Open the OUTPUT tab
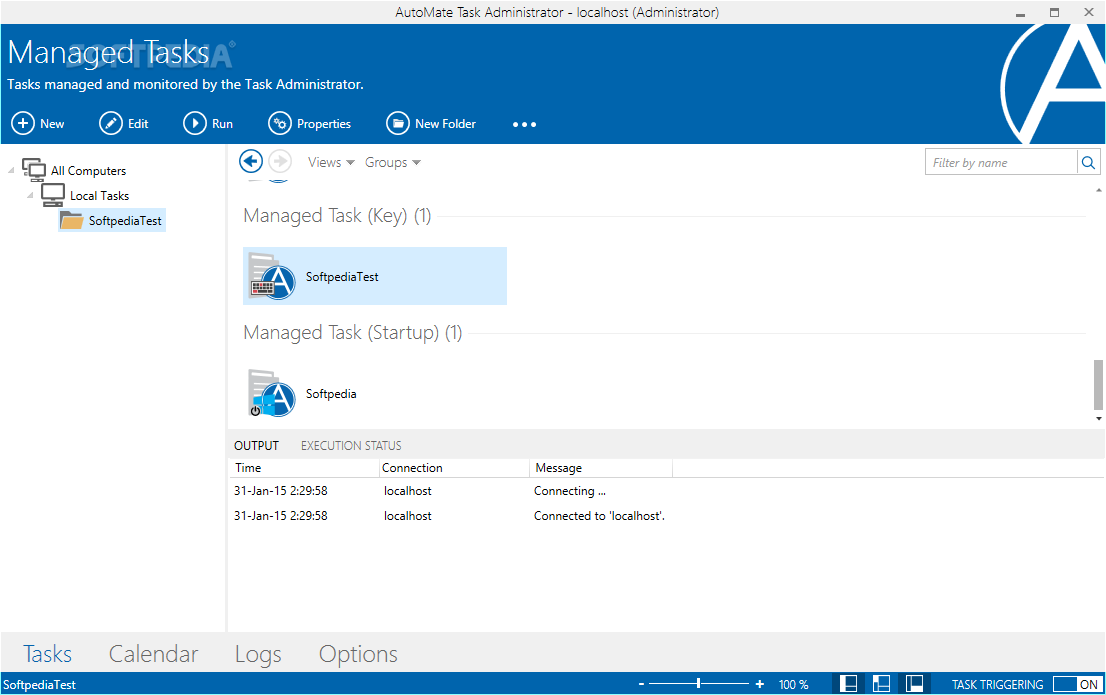Viewport: 1106px width, 695px height. [x=256, y=445]
